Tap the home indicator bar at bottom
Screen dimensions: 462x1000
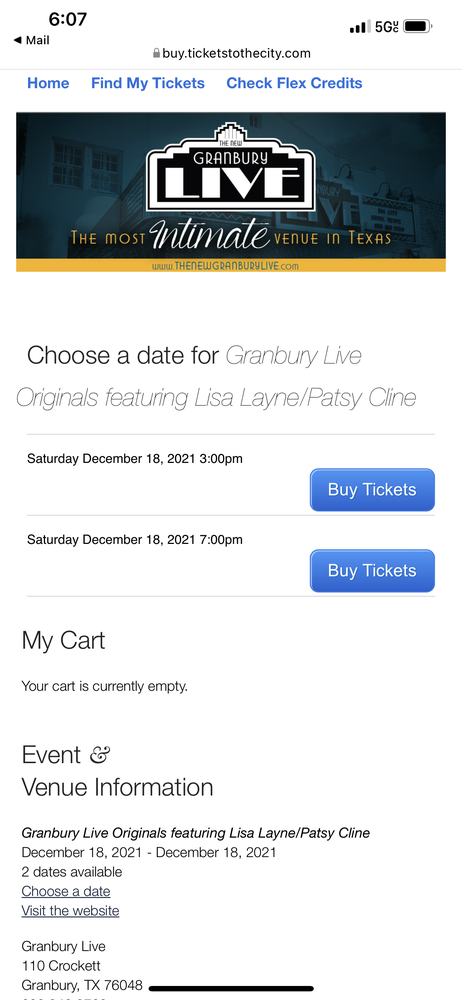(x=231, y=989)
